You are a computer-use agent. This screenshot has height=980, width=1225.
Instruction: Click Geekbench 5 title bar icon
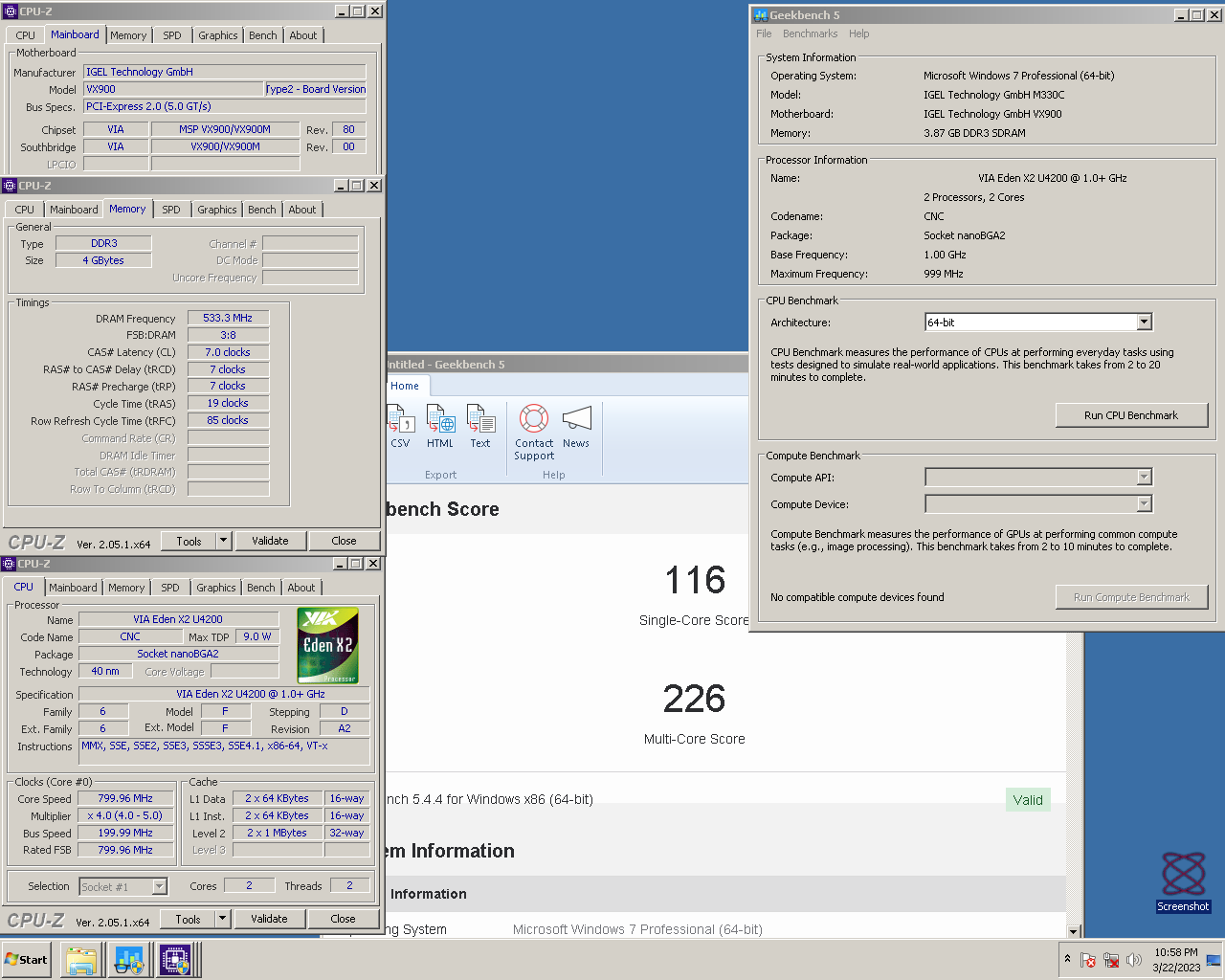pos(761,15)
